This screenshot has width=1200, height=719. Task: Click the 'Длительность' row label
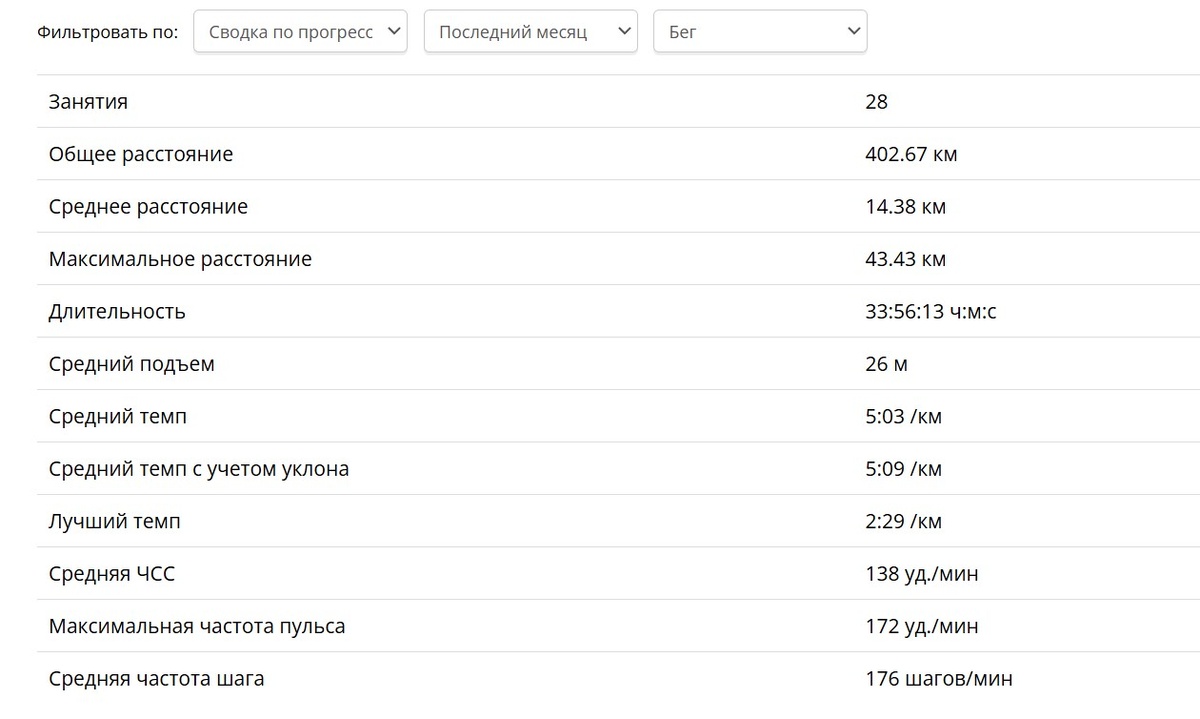pyautogui.click(x=117, y=311)
